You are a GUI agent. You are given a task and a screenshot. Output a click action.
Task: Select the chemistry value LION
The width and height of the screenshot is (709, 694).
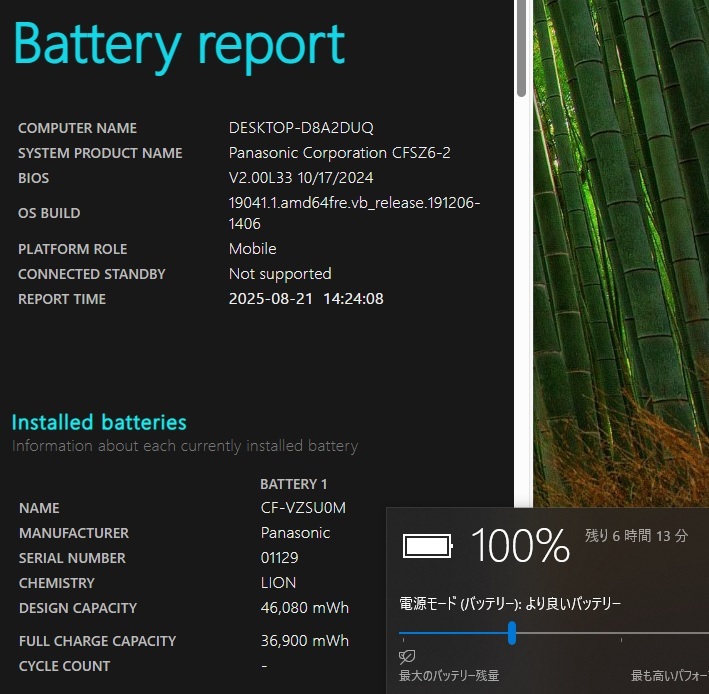(278, 583)
